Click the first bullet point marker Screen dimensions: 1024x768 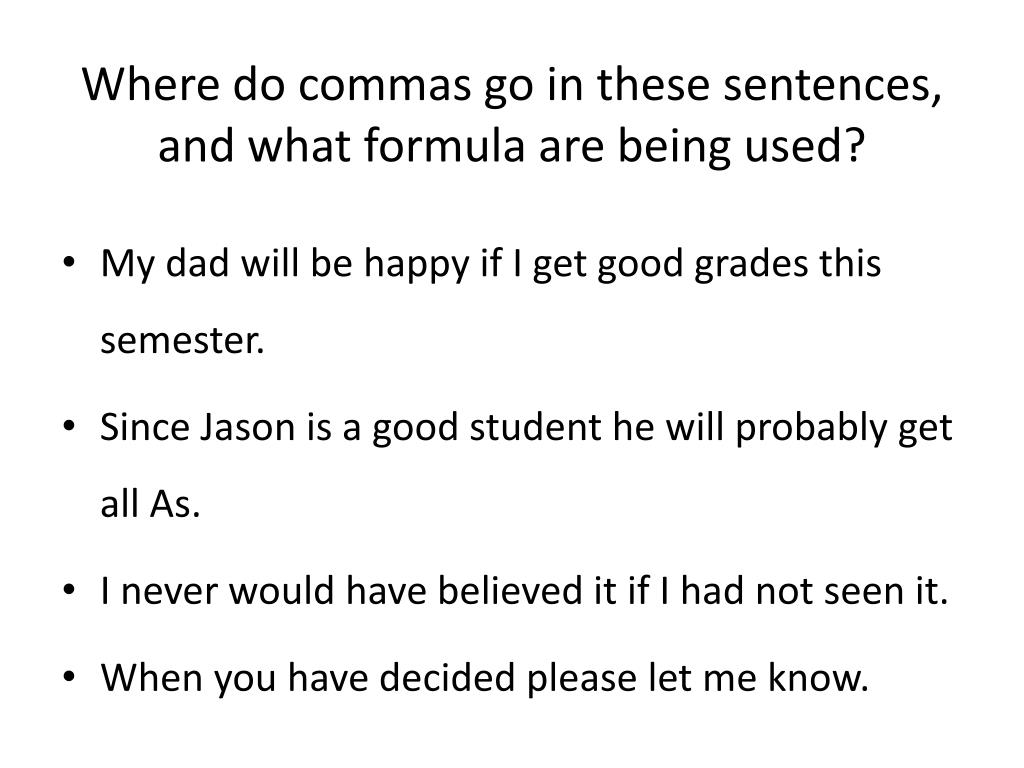pos(70,263)
